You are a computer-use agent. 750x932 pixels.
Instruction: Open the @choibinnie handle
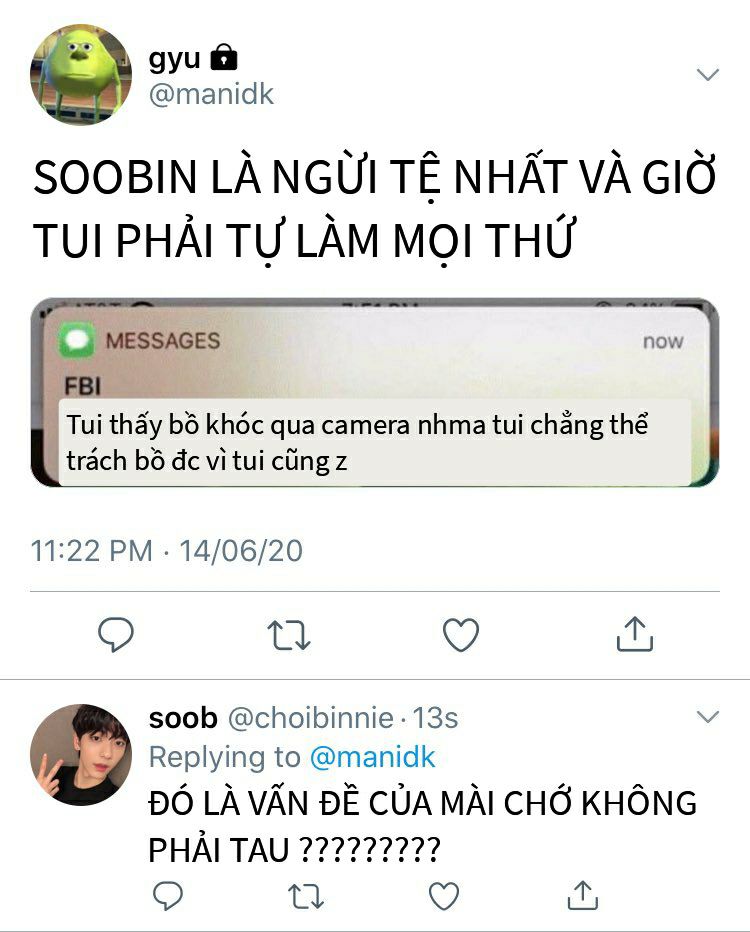(x=311, y=718)
